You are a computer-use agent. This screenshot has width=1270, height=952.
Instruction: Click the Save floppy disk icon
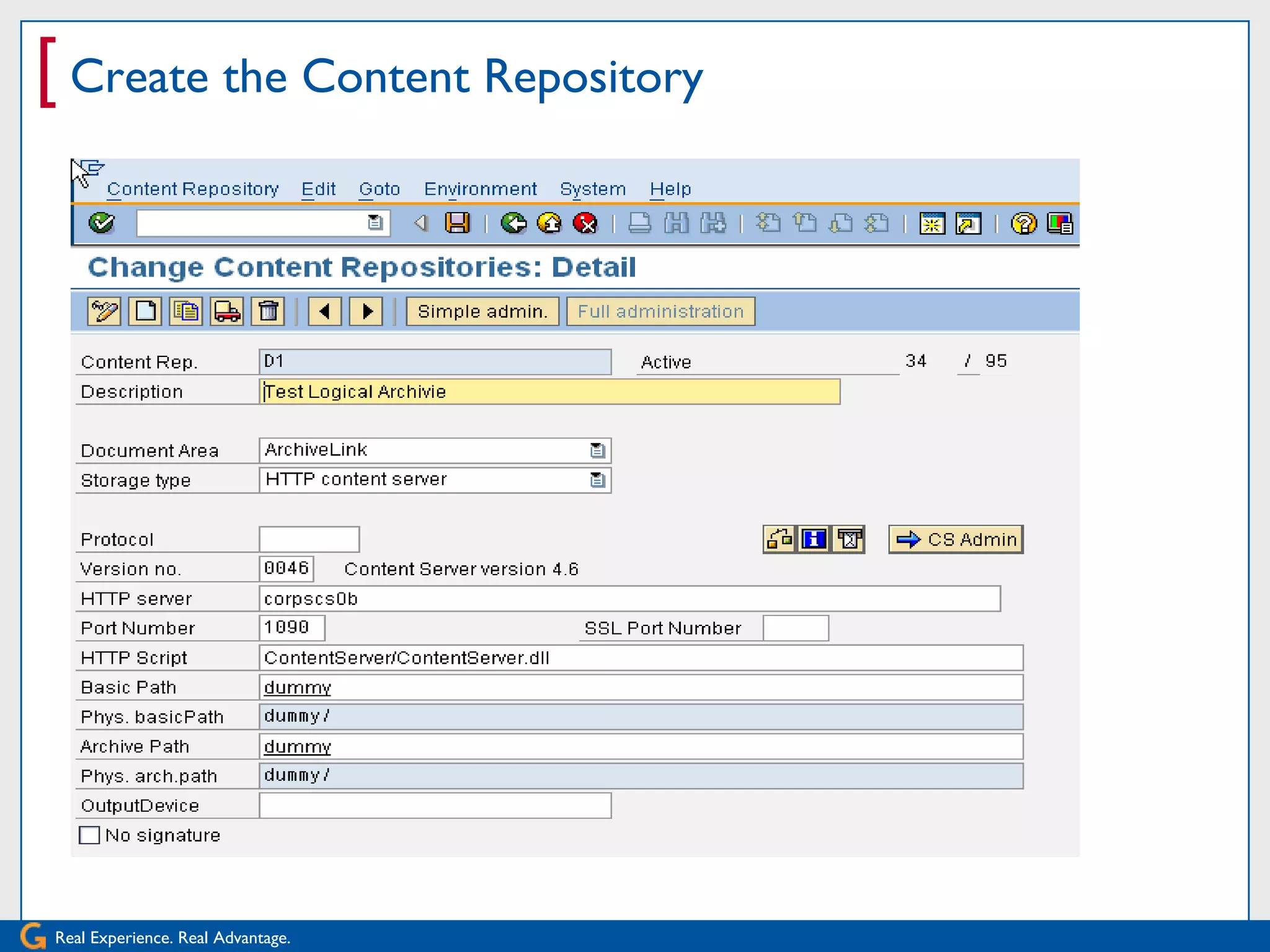click(458, 223)
